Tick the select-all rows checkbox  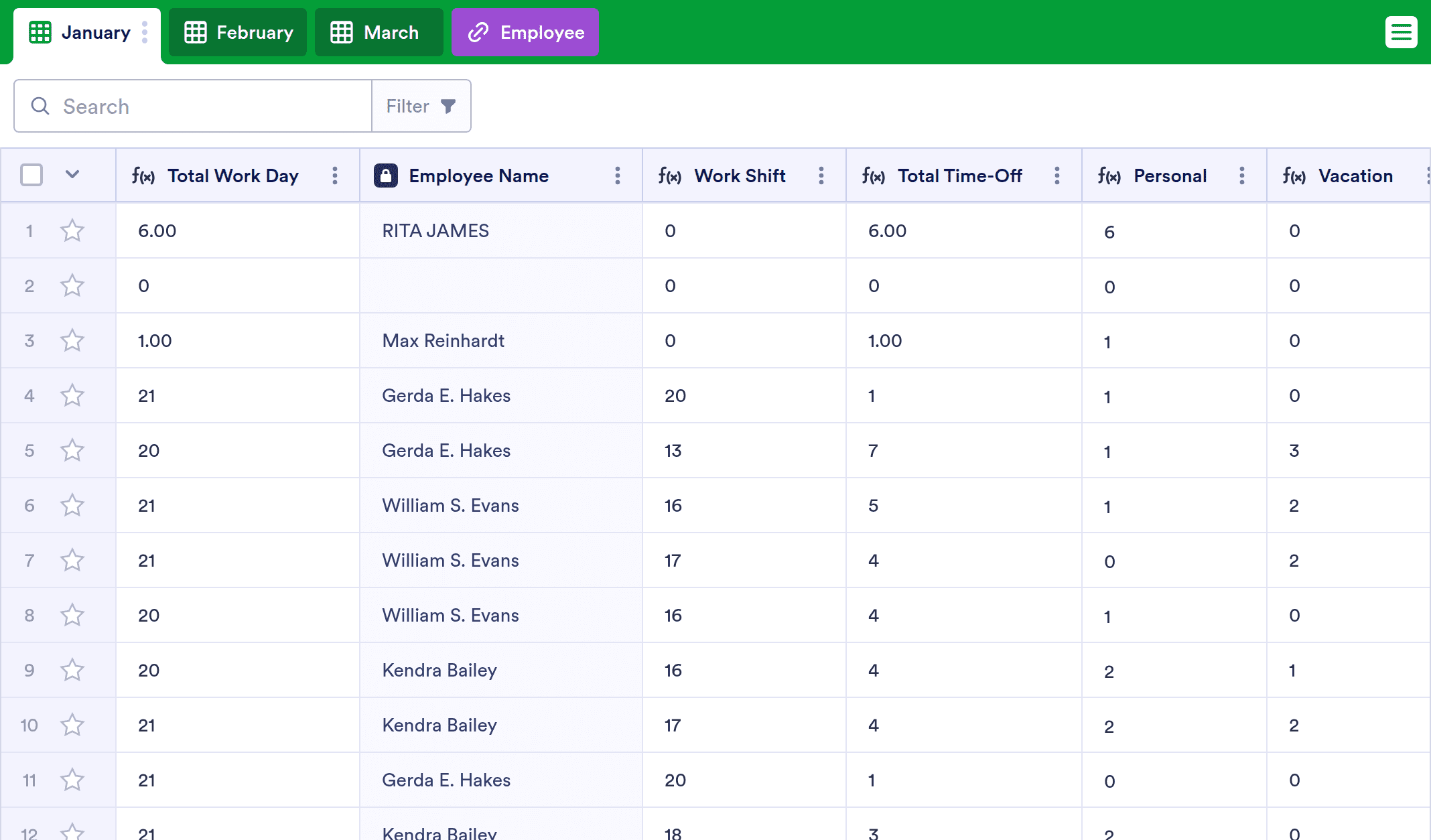31,175
